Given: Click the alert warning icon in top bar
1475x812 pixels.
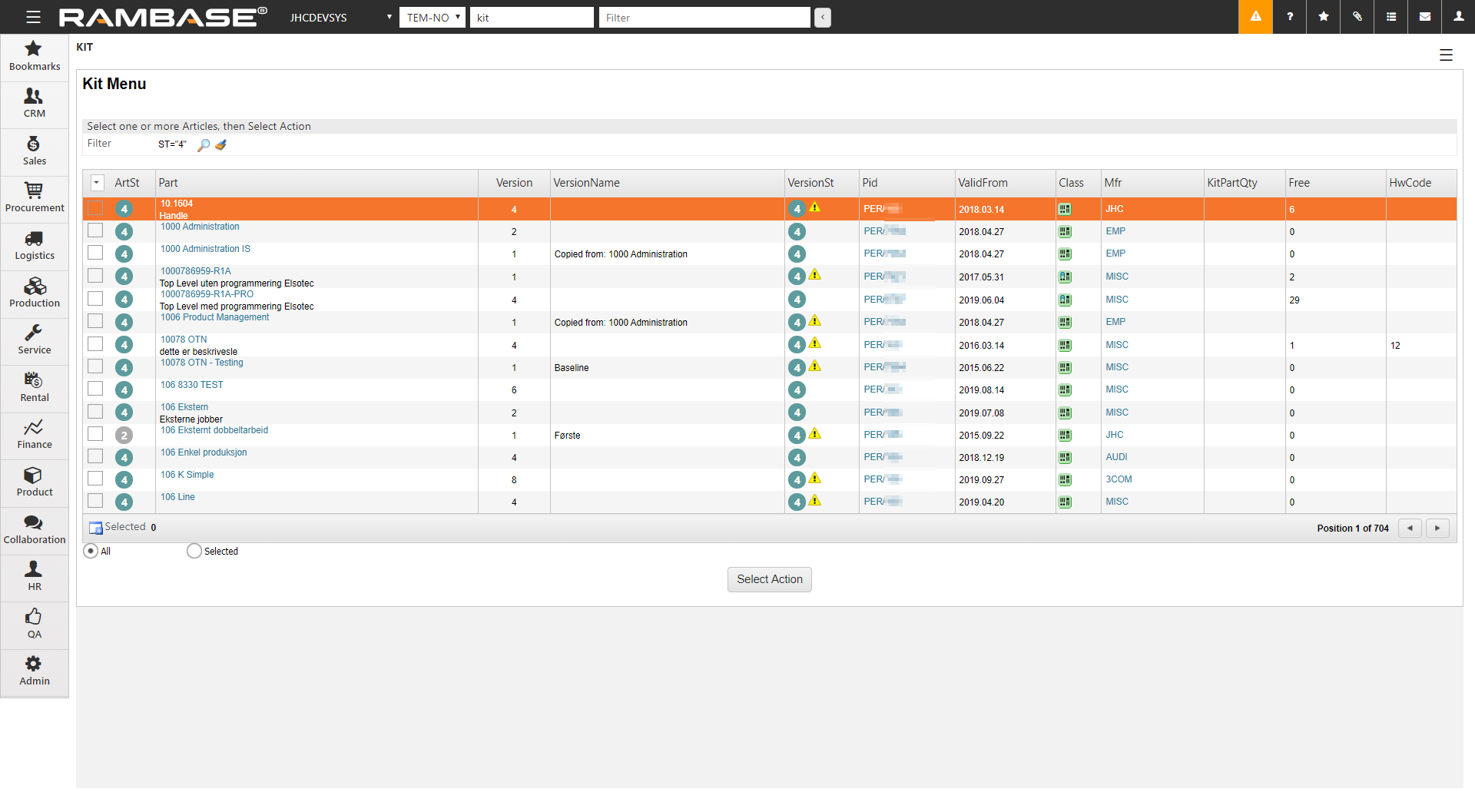Looking at the screenshot, I should 1255,17.
